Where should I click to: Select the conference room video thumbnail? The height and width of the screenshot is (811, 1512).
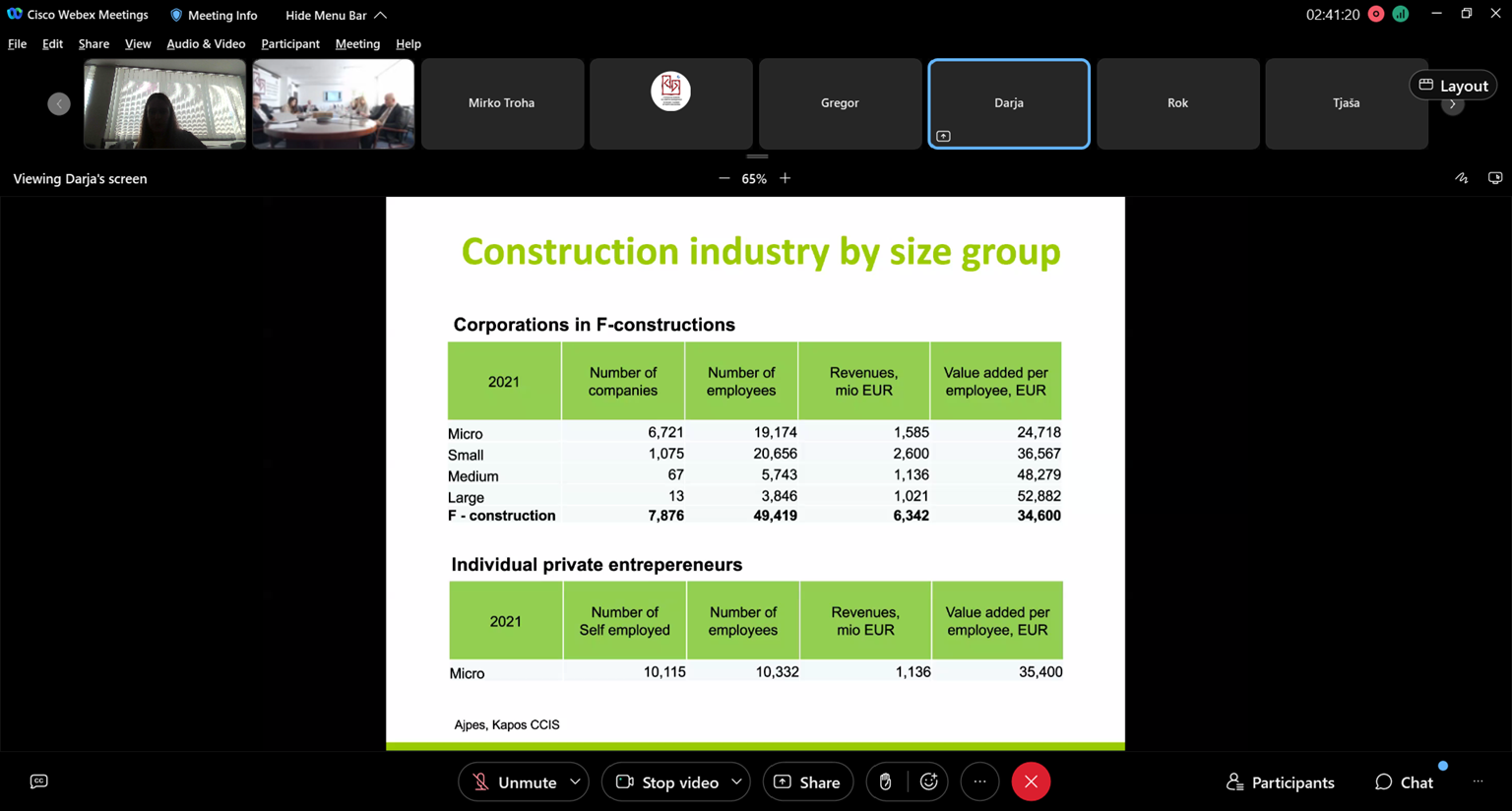334,103
